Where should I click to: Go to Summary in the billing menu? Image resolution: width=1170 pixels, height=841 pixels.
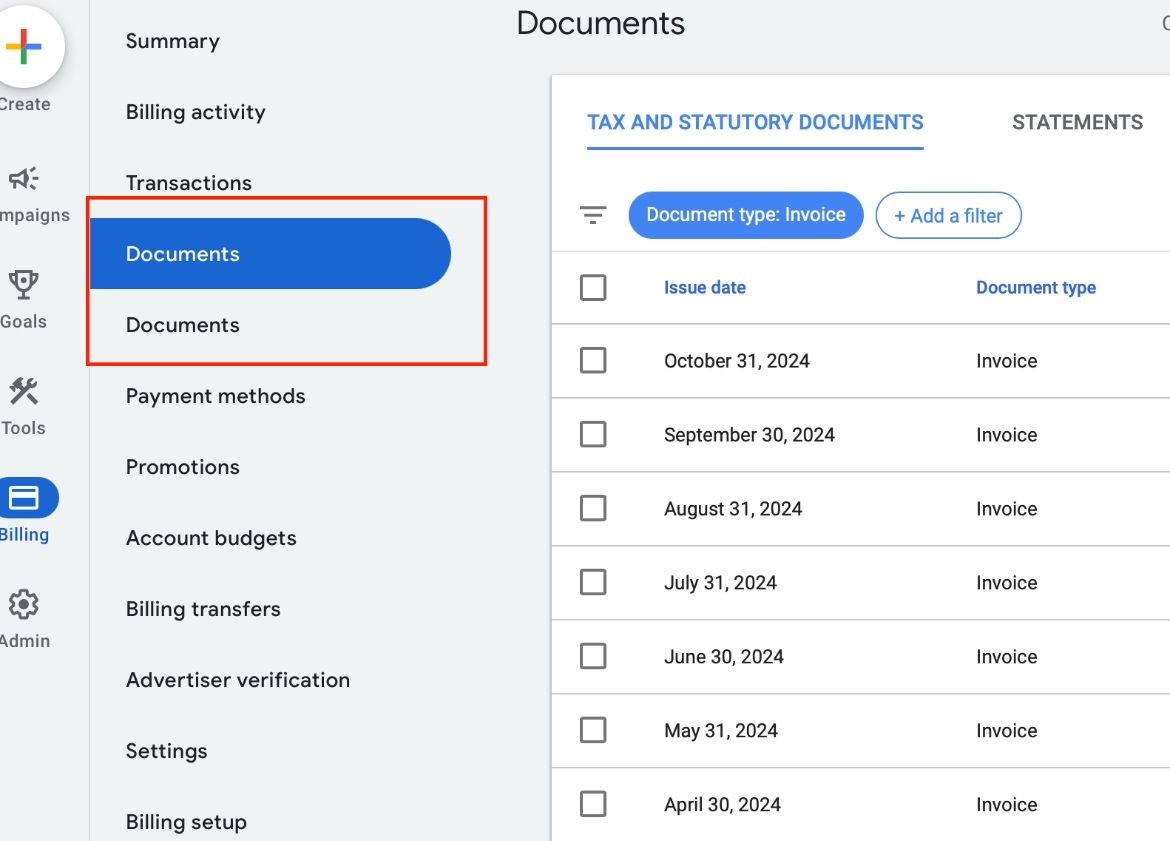172,41
